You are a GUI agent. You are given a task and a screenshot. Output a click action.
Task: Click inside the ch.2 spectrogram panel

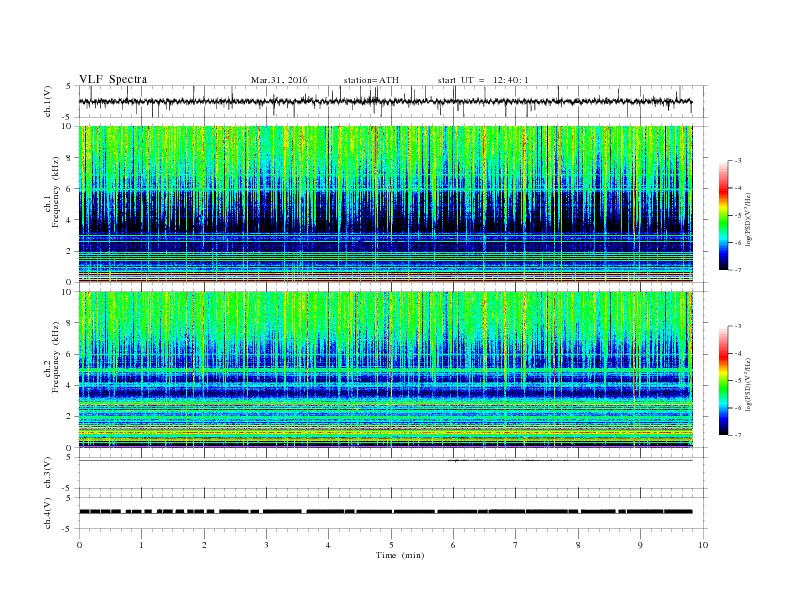(x=385, y=369)
